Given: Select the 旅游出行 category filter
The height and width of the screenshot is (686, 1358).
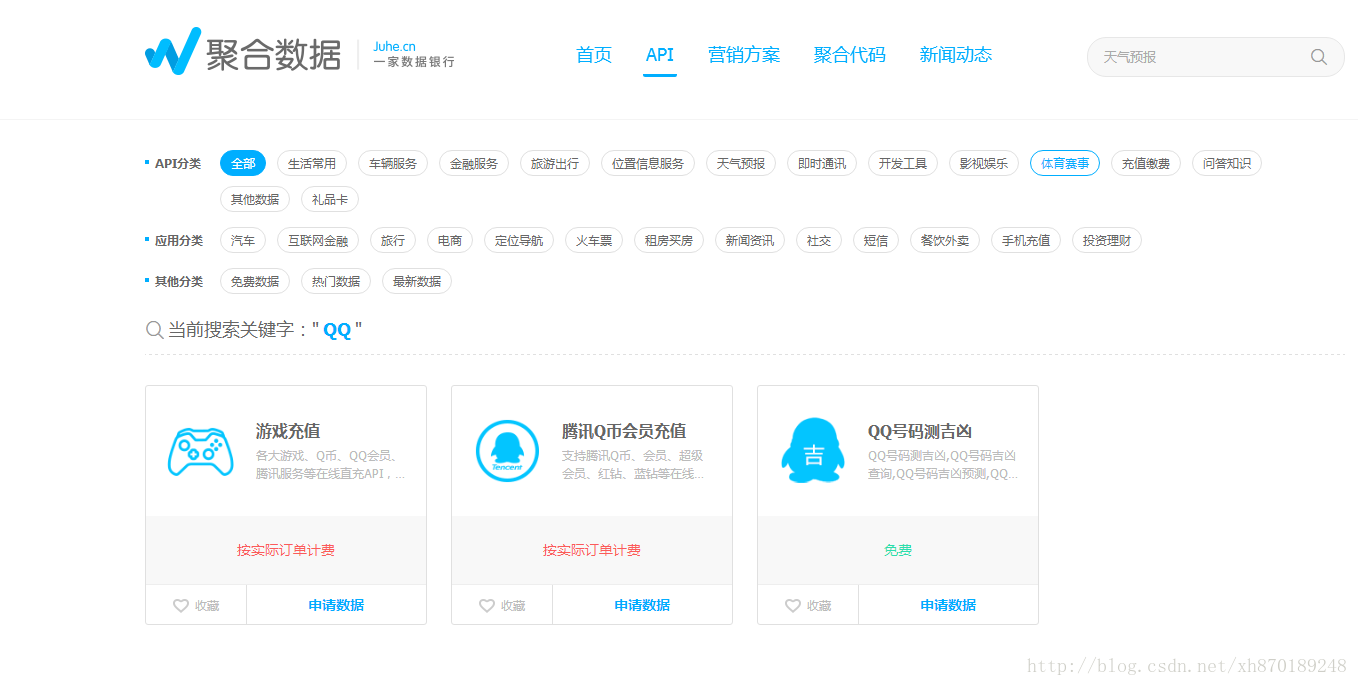Looking at the screenshot, I should point(555,163).
